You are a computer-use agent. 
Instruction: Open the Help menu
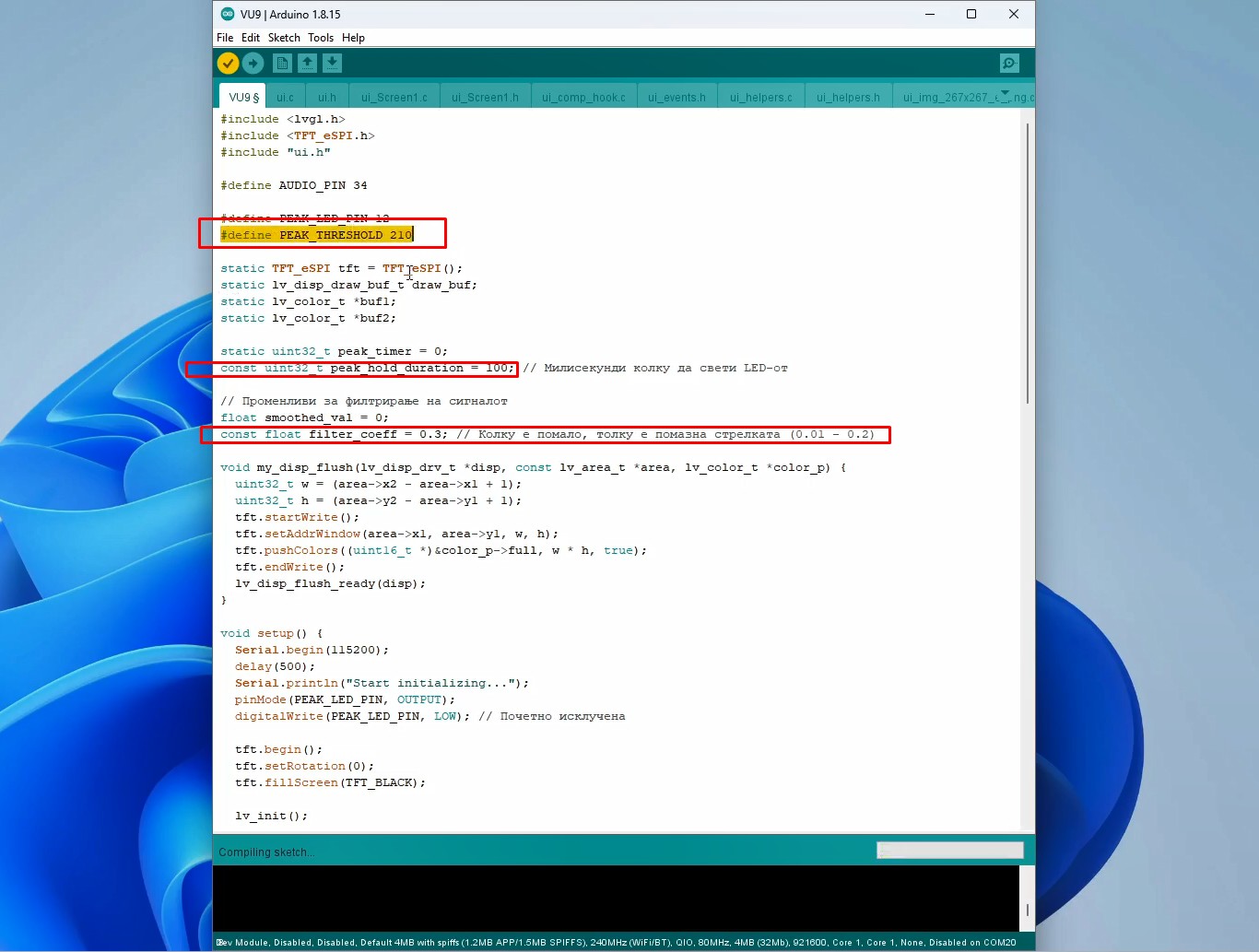(x=353, y=38)
